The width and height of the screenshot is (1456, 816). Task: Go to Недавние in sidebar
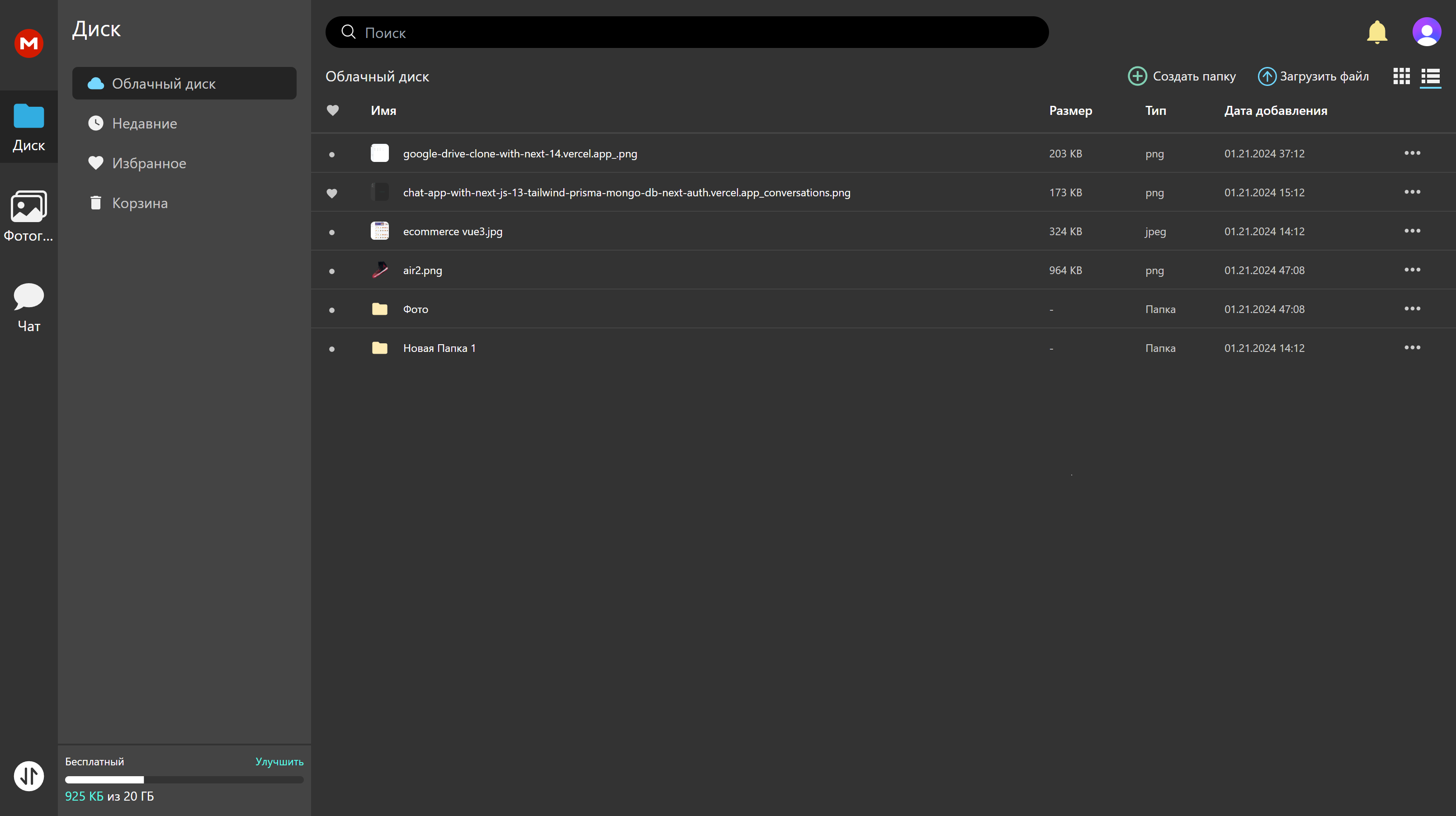(x=145, y=123)
